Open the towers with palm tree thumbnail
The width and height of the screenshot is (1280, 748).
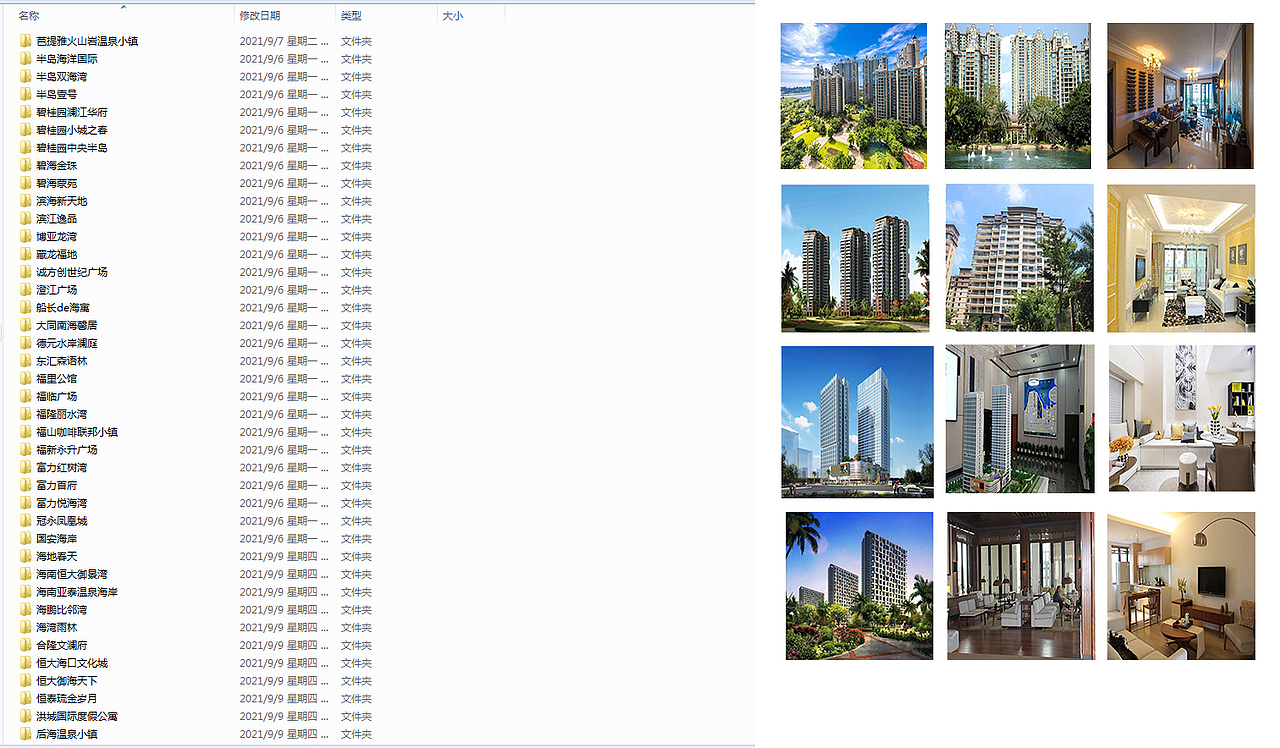click(x=859, y=586)
